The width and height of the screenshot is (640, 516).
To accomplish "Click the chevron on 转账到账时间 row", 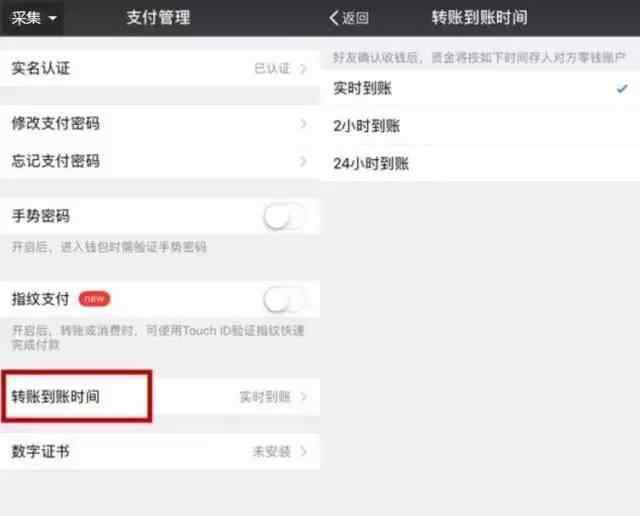I will tap(303, 397).
